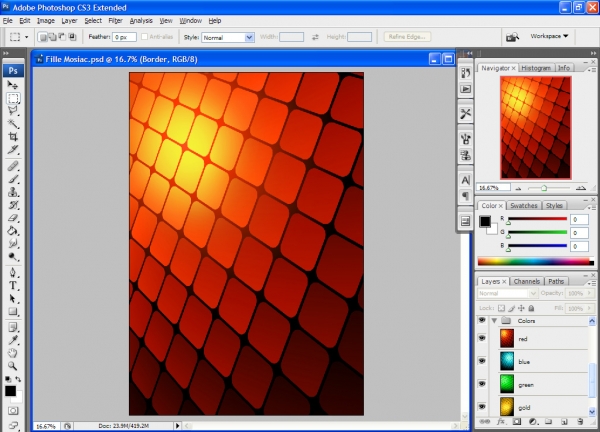
Task: Select the Pen tool
Action: tap(13, 272)
